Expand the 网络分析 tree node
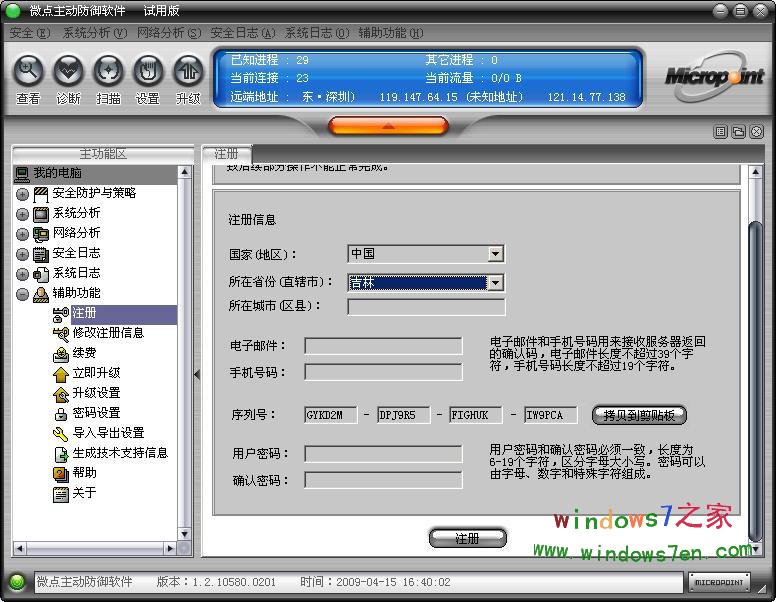This screenshot has width=776, height=602. pyautogui.click(x=22, y=234)
